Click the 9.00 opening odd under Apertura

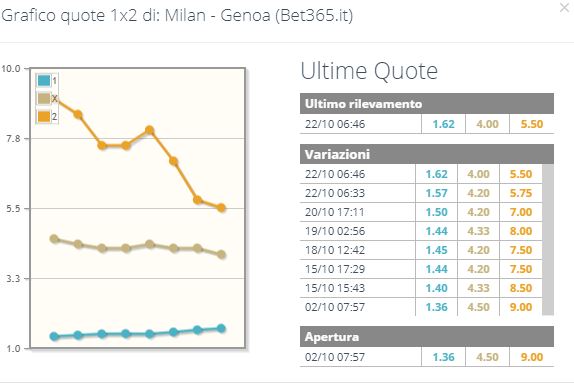(532, 357)
